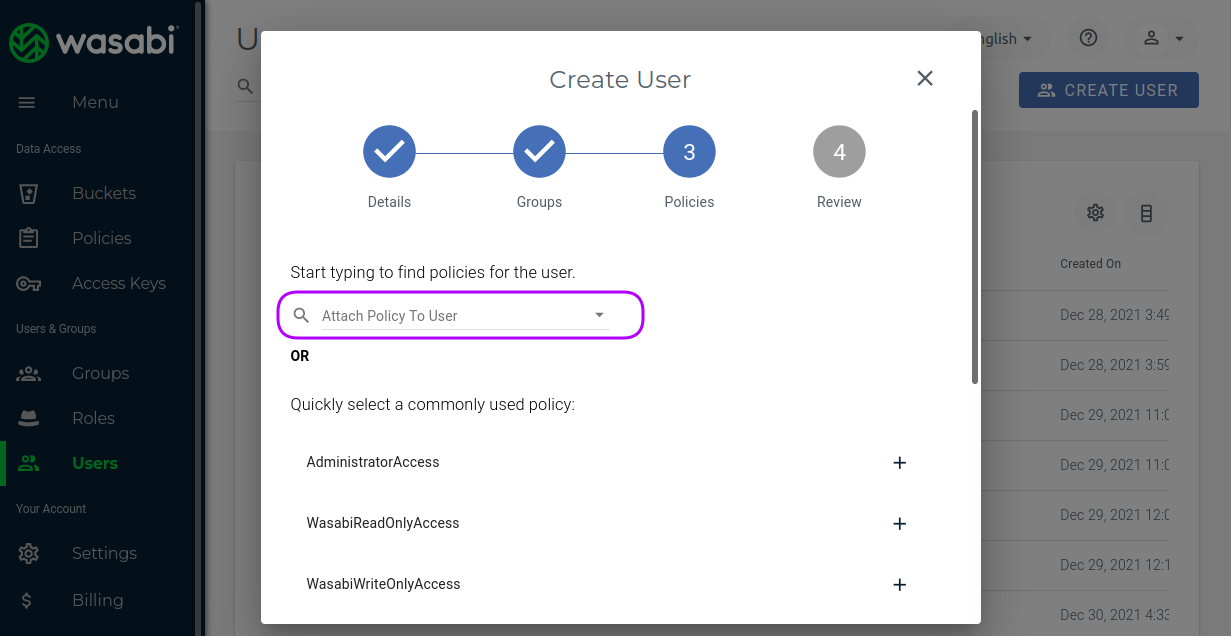
Task: Go to Groups step in wizard
Action: tap(539, 152)
